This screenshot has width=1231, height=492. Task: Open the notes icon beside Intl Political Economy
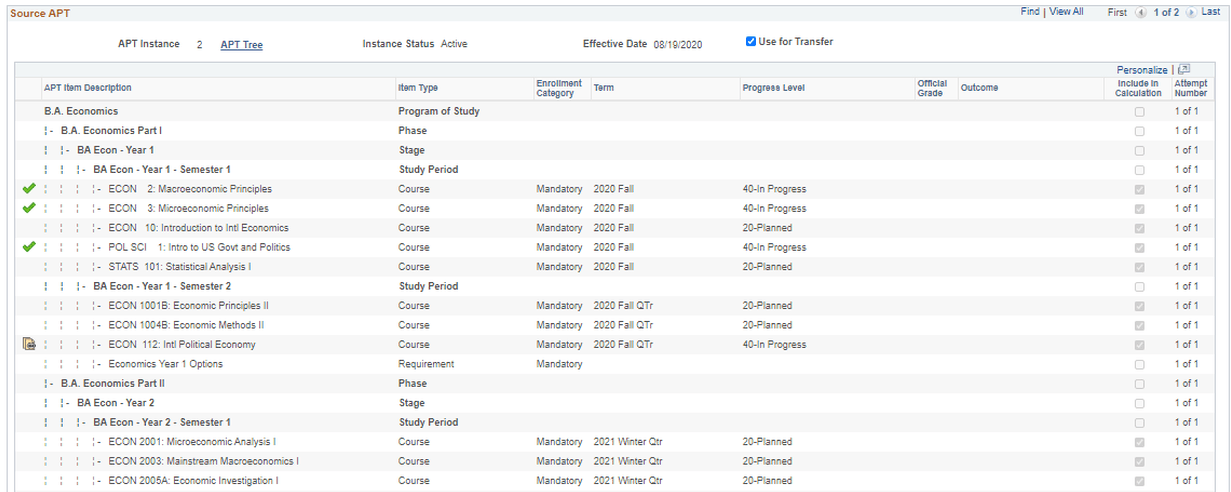pos(28,344)
